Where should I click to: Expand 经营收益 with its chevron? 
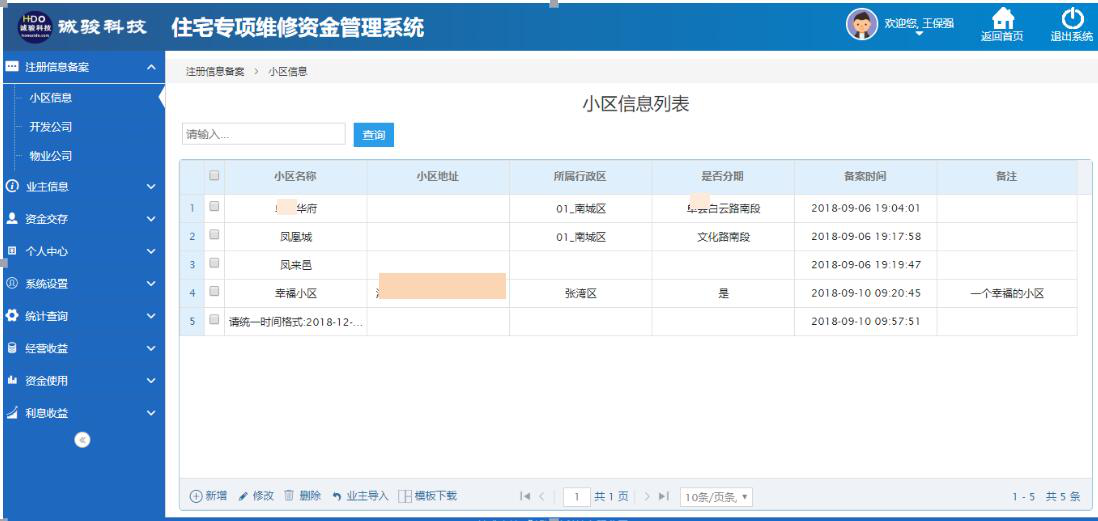coord(151,348)
